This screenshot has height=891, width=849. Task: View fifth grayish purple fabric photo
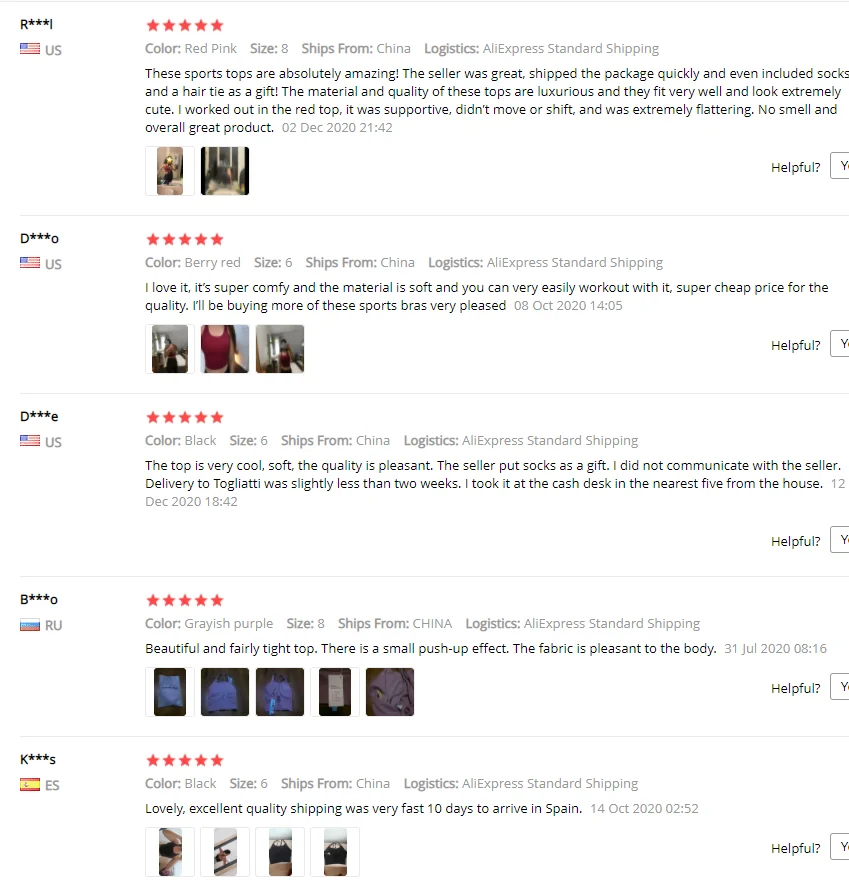(390, 692)
